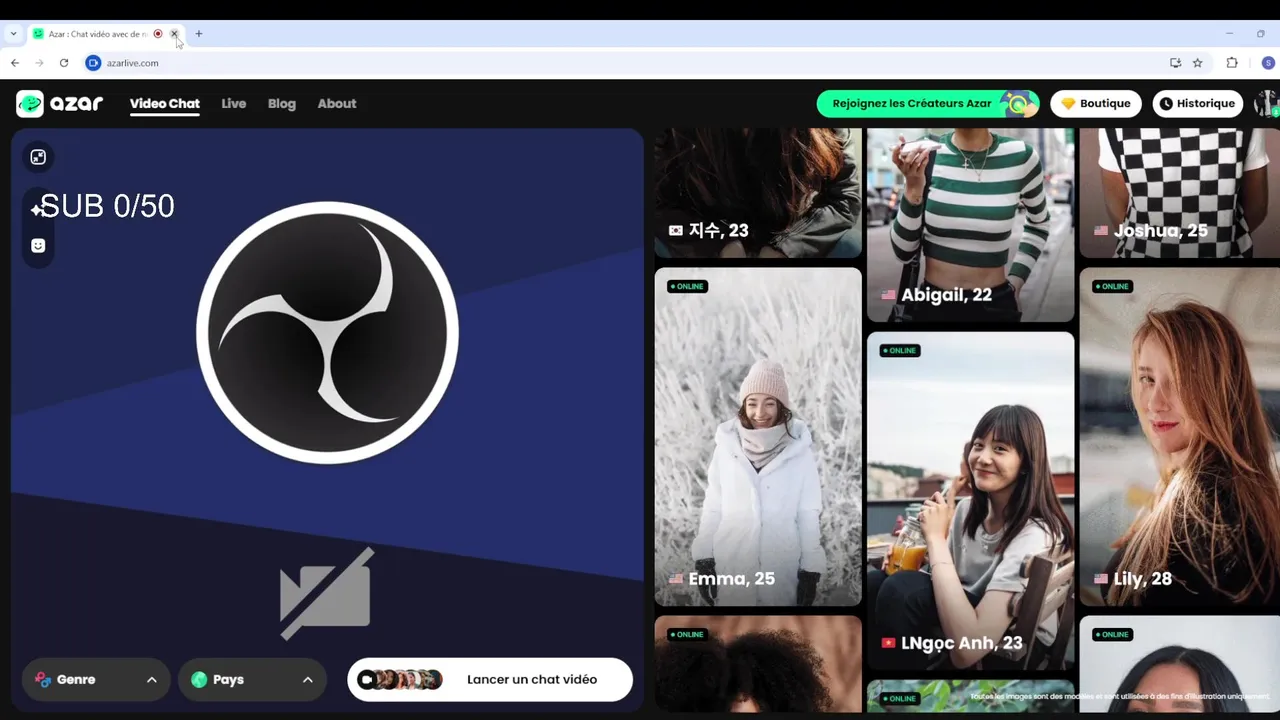This screenshot has width=1280, height=720.
Task: Select the Azar browser tab
Action: (x=105, y=33)
